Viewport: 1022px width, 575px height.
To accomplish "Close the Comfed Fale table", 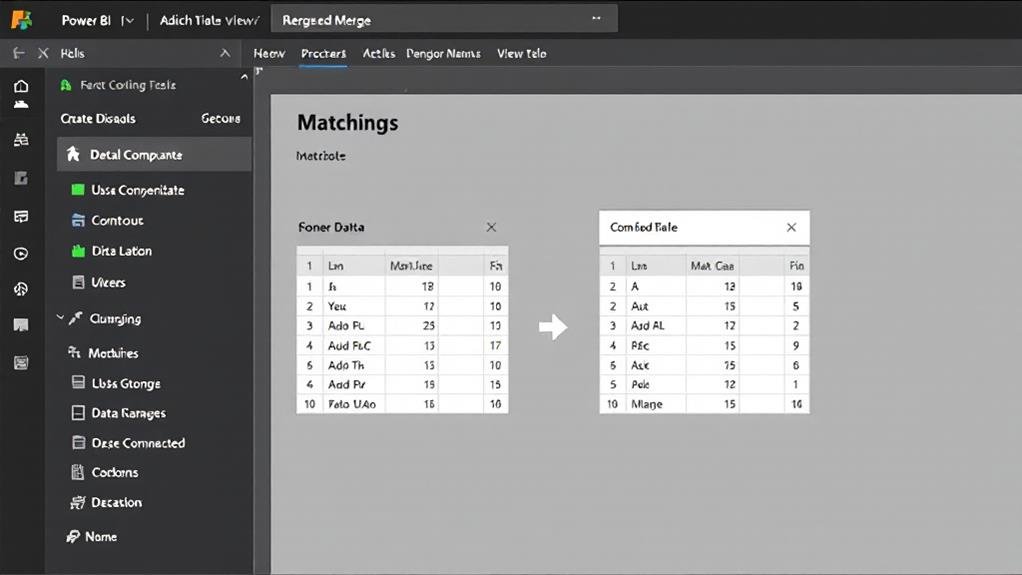I will (x=791, y=227).
